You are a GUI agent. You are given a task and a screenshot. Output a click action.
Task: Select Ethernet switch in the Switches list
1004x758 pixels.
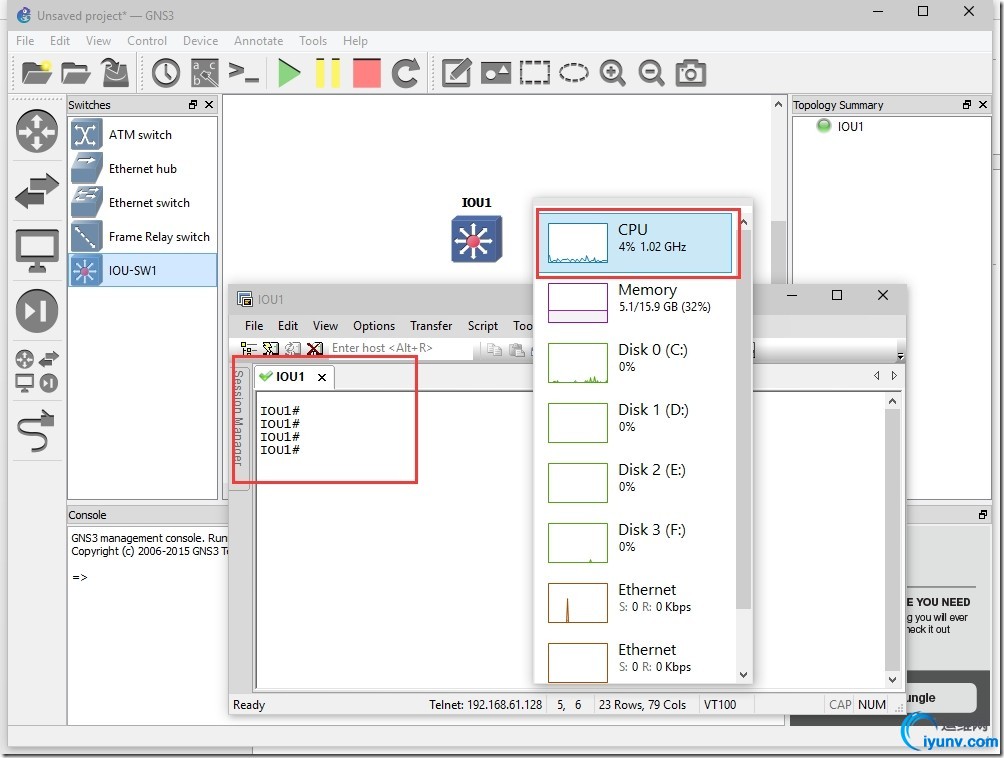coord(149,203)
